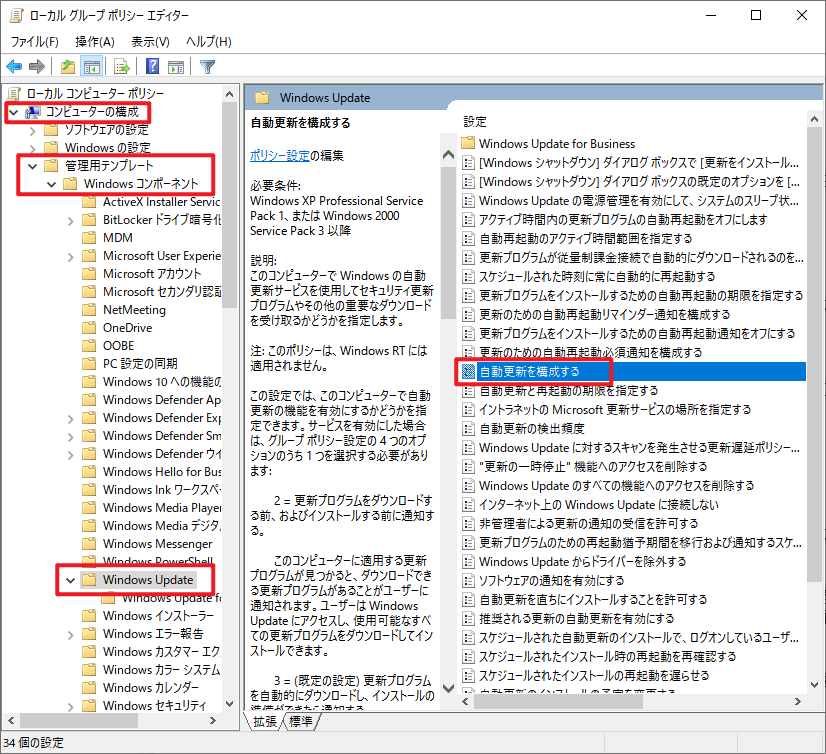Click settings list vertical scroll up arrow
Viewport: 826px width, 754px height.
[814, 120]
